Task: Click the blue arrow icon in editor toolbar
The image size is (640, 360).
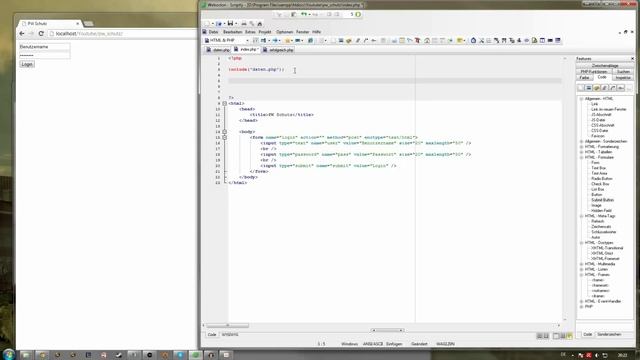Action: [275, 40]
